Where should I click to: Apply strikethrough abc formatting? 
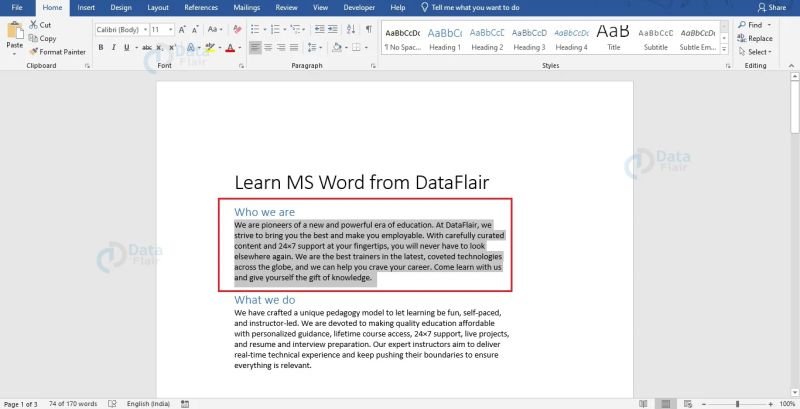(x=147, y=47)
